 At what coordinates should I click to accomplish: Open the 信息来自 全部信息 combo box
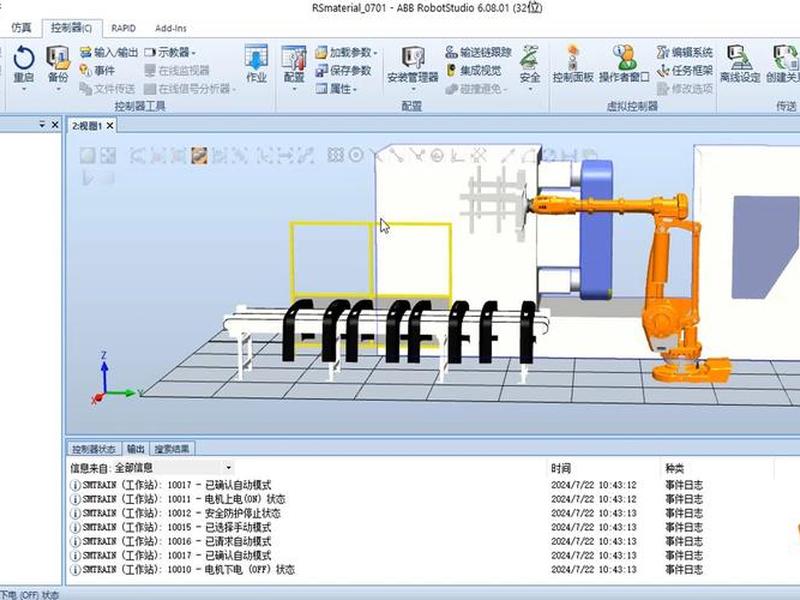(x=174, y=467)
